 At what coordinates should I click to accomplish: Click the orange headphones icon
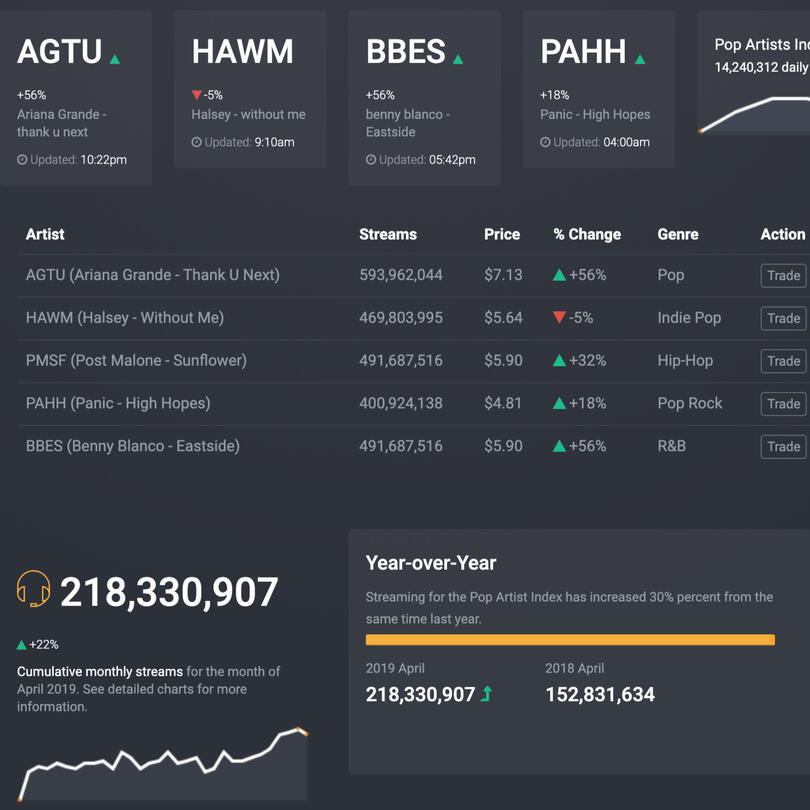34,590
